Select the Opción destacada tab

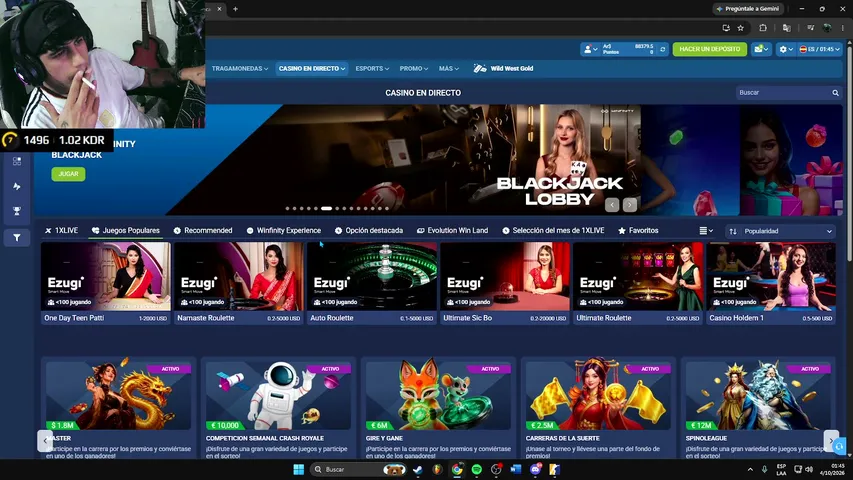pyautogui.click(x=369, y=231)
